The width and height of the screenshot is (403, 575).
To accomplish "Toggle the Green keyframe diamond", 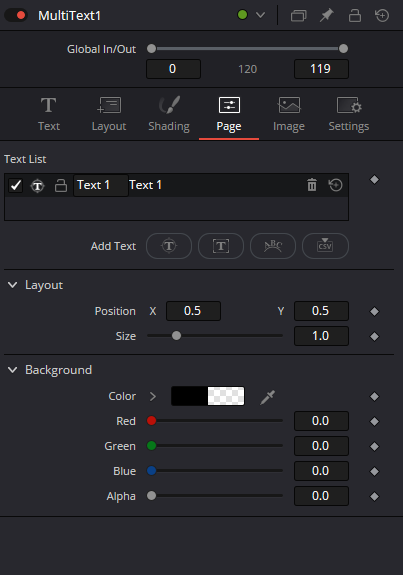I will click(374, 446).
